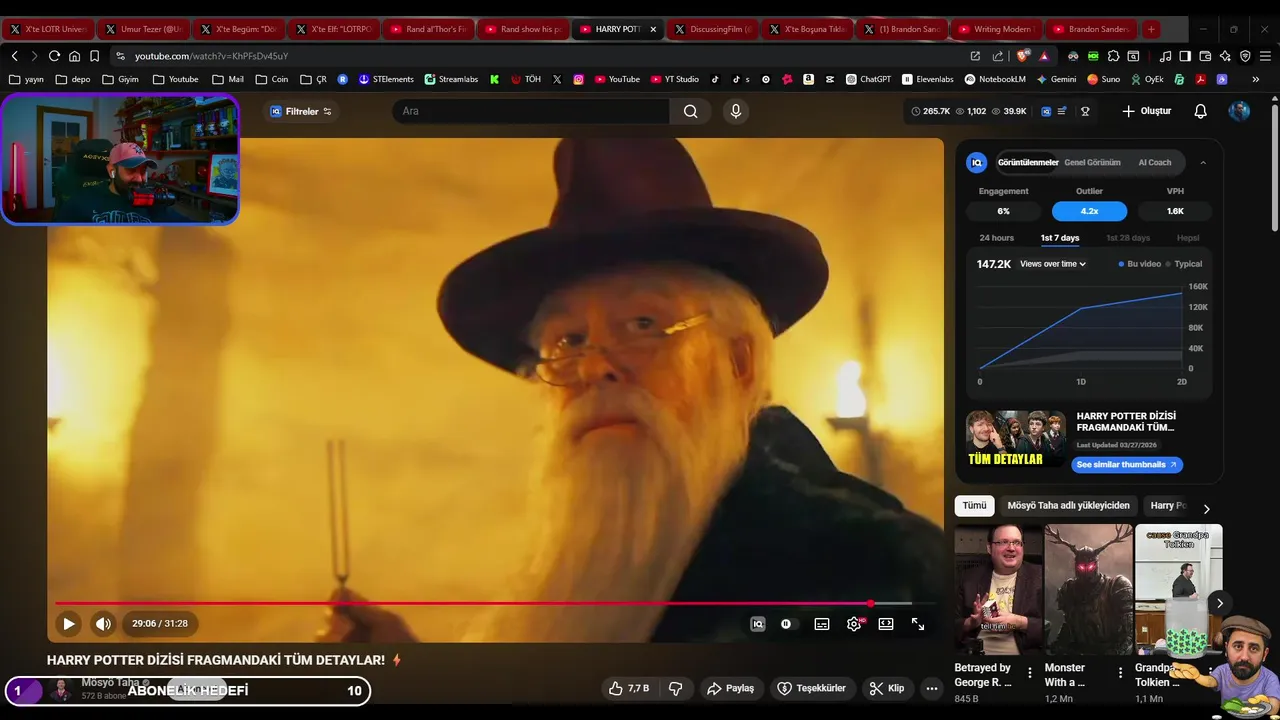Open YT Studio bookmark
The image size is (1280, 720).
point(675,79)
